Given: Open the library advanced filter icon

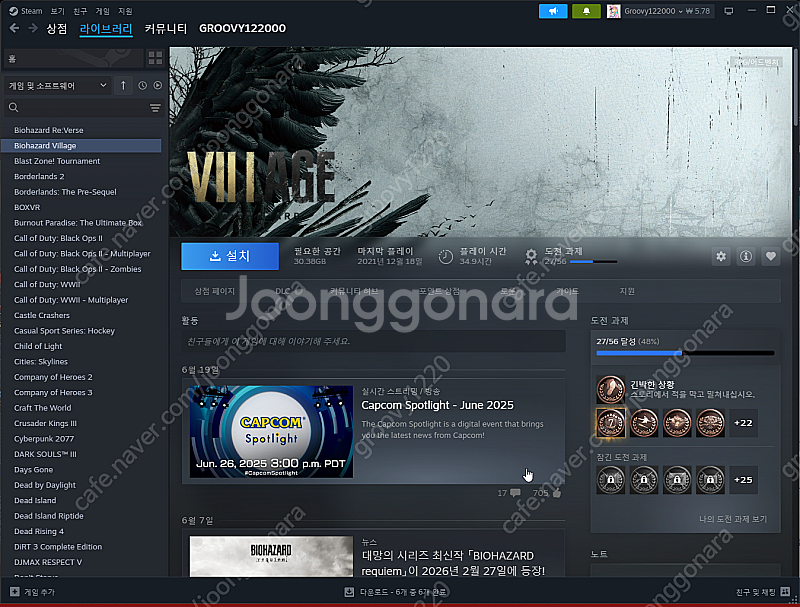Looking at the screenshot, I should click(155, 108).
